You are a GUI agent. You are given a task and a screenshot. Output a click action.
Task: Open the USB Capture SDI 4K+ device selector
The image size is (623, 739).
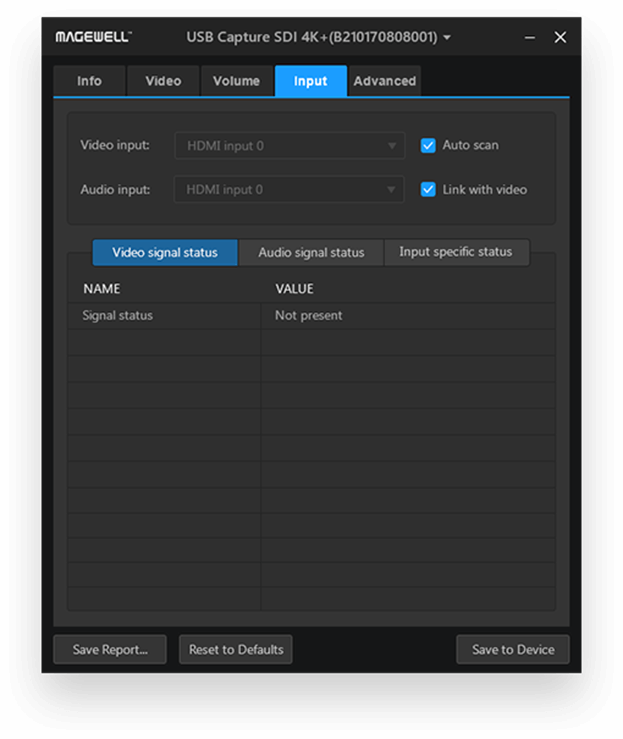(x=319, y=37)
